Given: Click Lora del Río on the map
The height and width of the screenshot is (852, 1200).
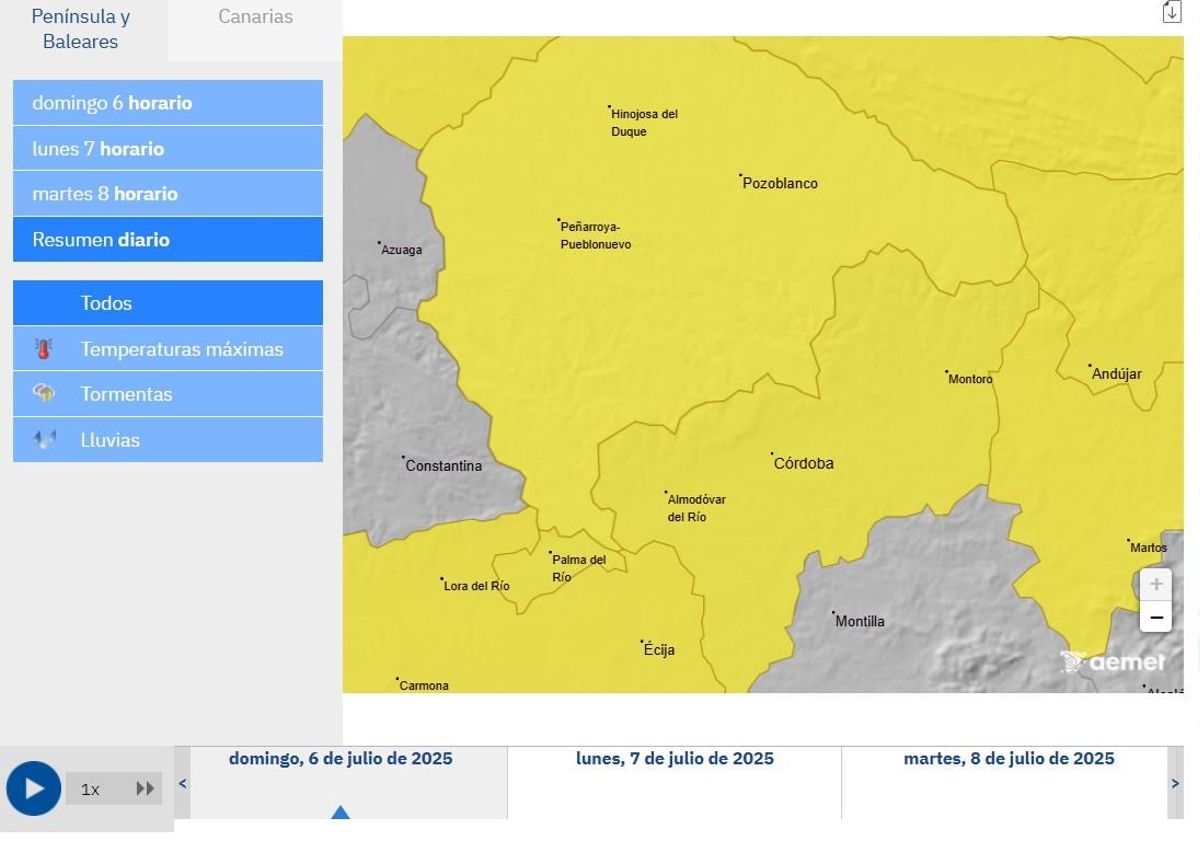Looking at the screenshot, I should click(x=476, y=586).
